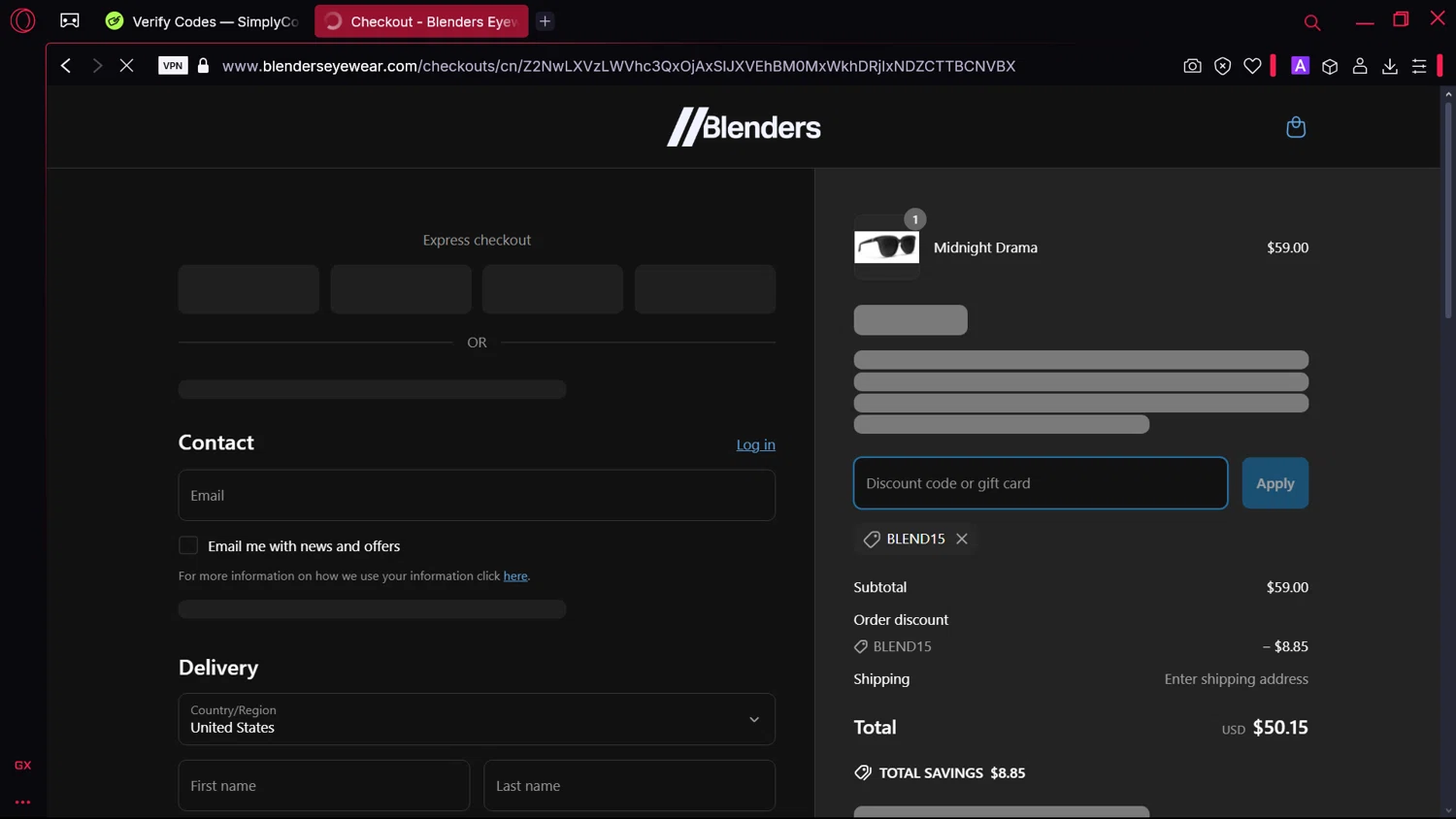
Task: Open the ad blocker shield icon
Action: tap(1222, 66)
